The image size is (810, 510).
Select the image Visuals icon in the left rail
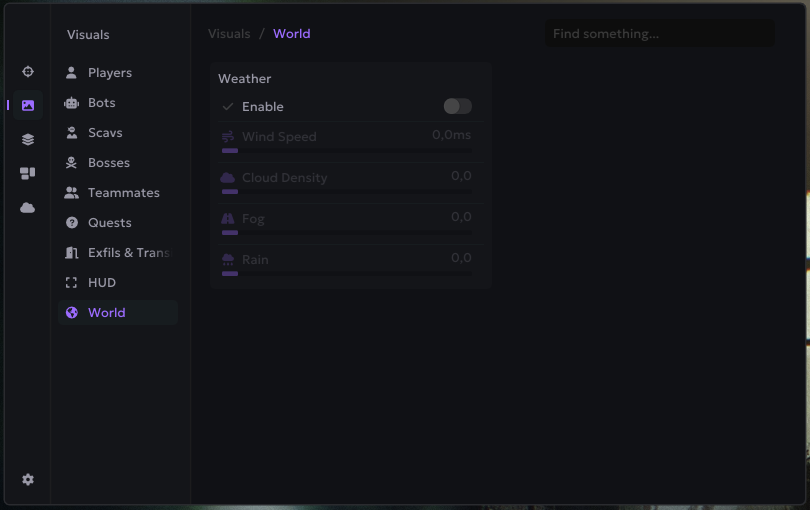click(x=28, y=105)
